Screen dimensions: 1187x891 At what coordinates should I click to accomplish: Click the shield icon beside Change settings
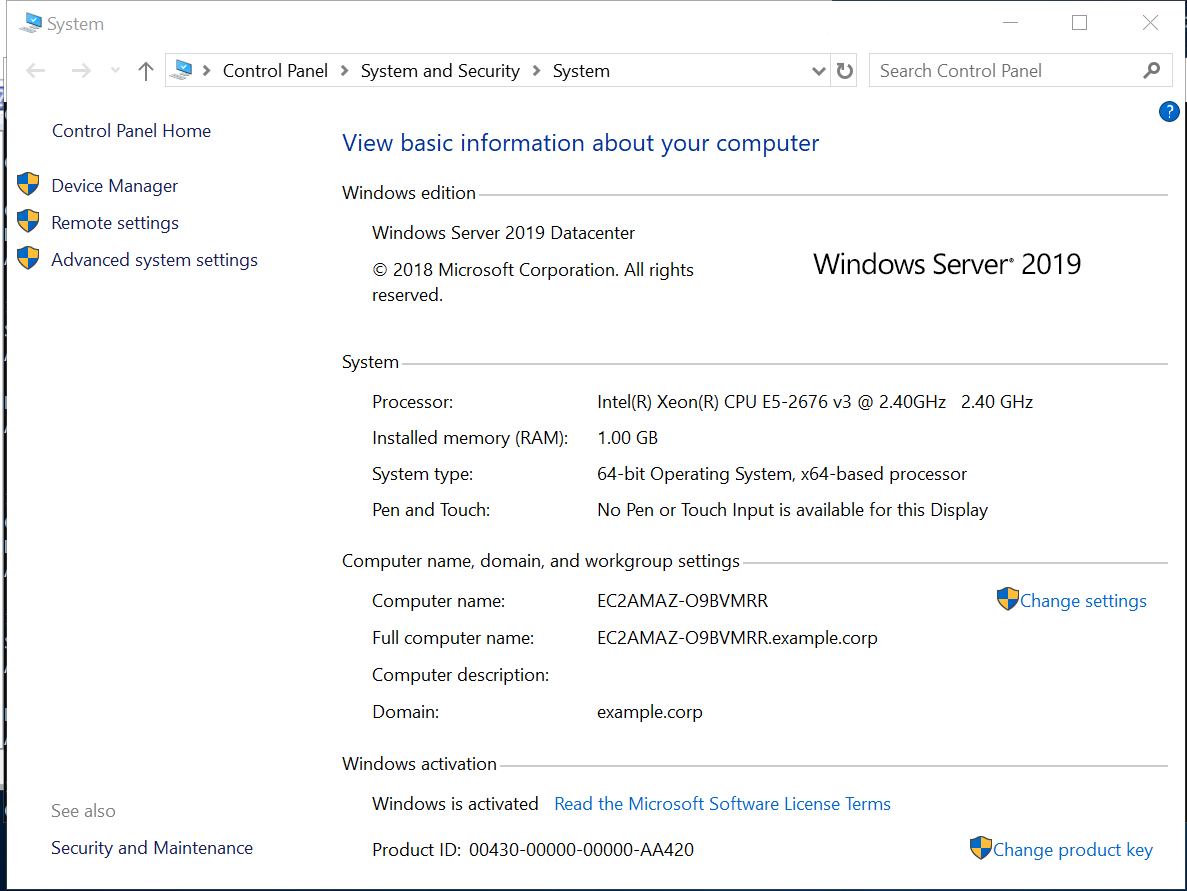[x=1008, y=599]
